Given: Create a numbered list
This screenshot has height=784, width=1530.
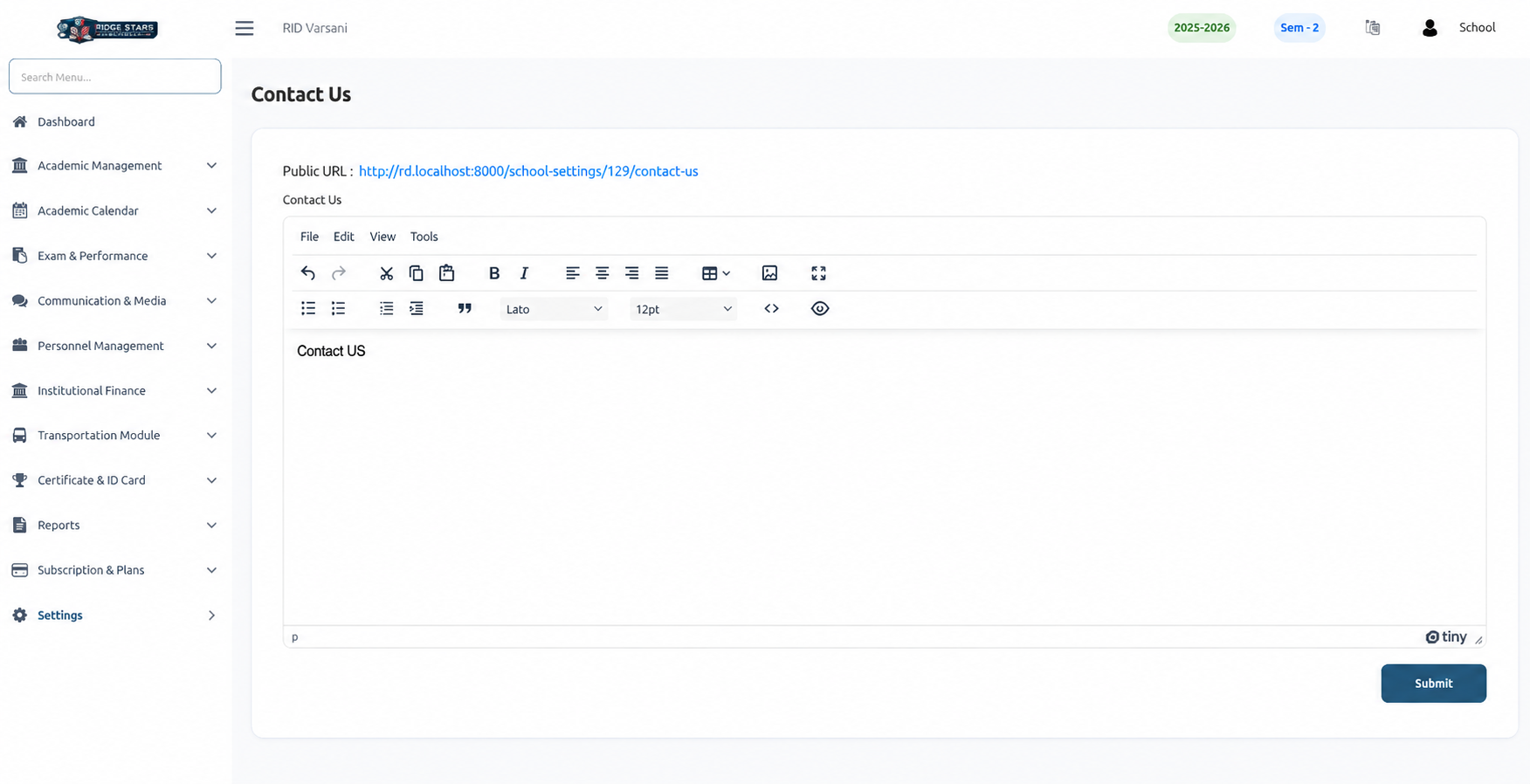Looking at the screenshot, I should coord(338,308).
